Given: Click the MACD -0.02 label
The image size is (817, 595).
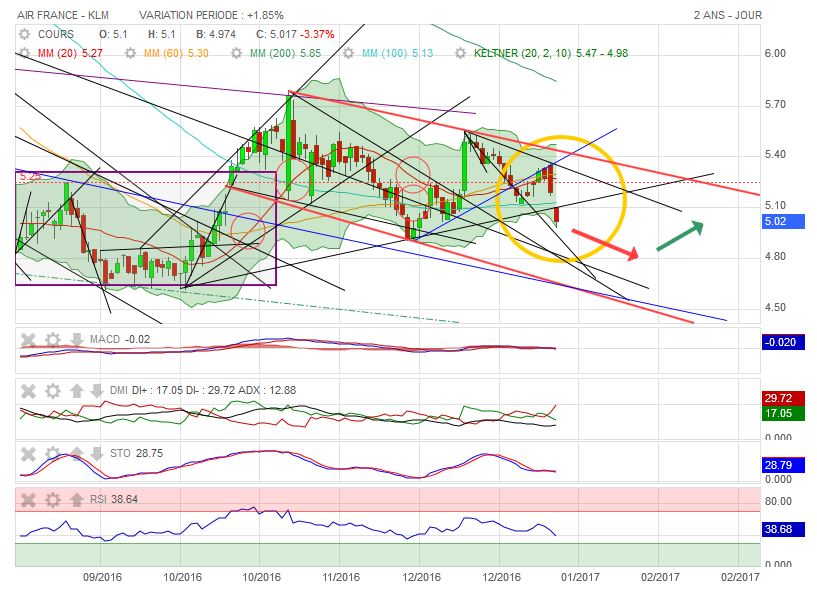Looking at the screenshot, I should click(120, 339).
